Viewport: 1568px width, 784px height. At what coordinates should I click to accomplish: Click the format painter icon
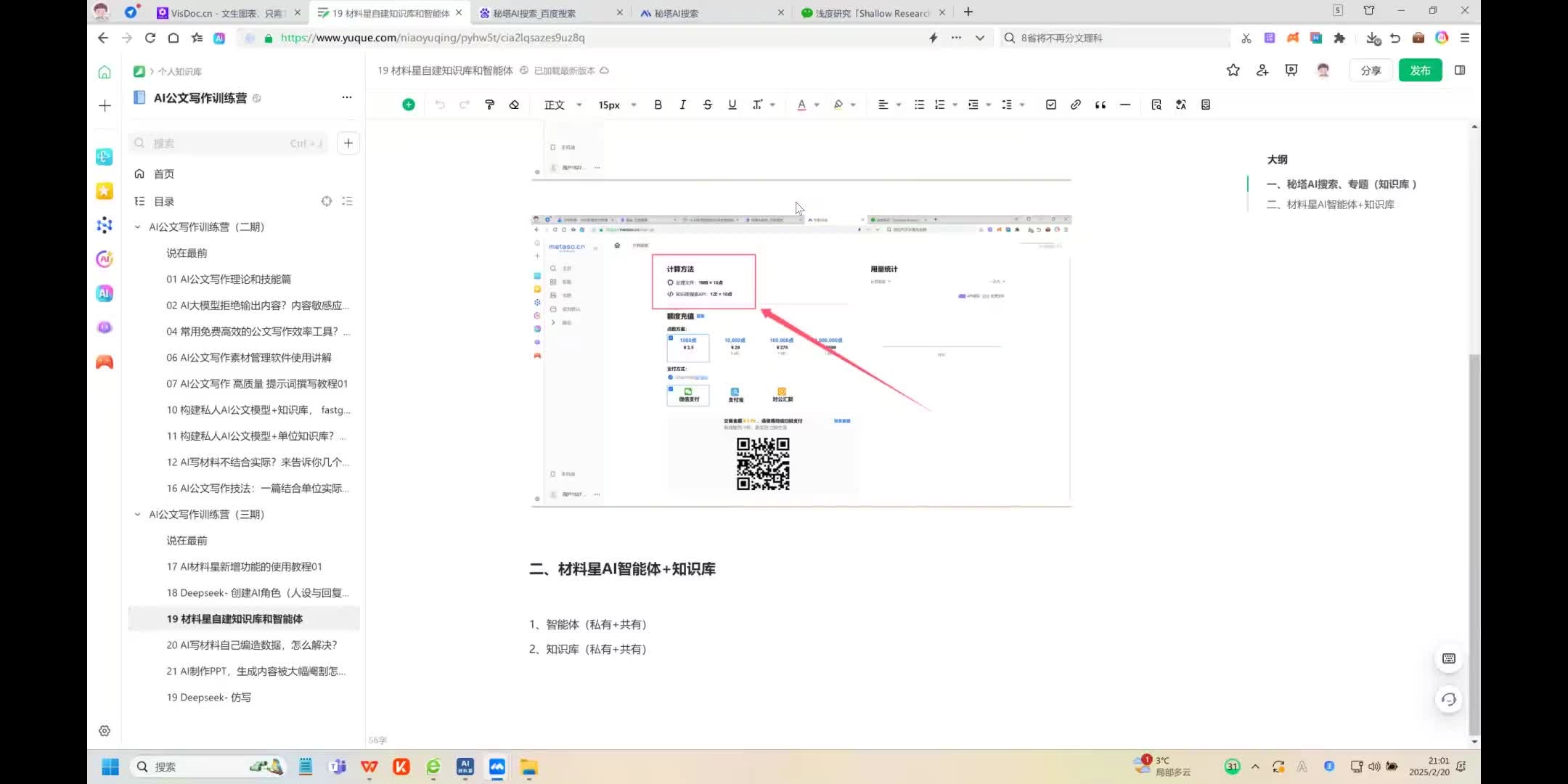click(x=489, y=105)
